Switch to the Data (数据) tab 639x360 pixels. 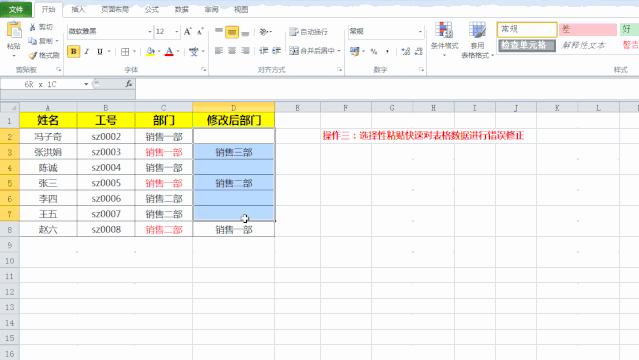tap(182, 9)
